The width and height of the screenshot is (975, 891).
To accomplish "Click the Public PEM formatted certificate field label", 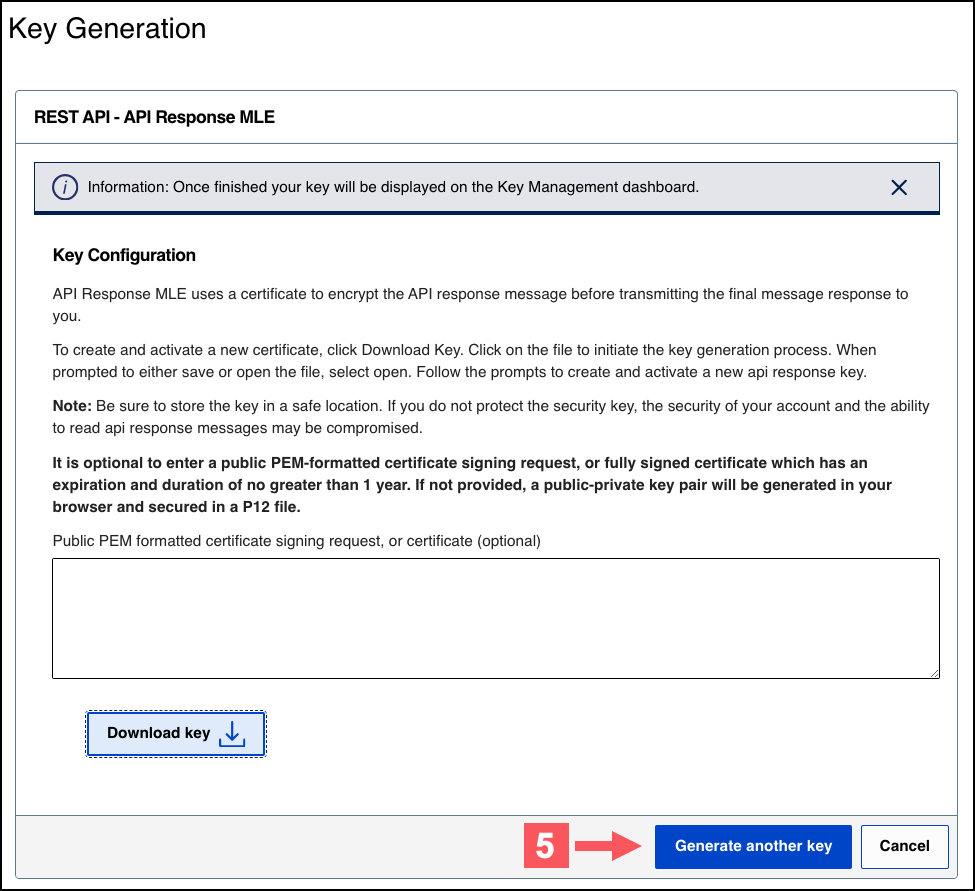I will (x=296, y=541).
